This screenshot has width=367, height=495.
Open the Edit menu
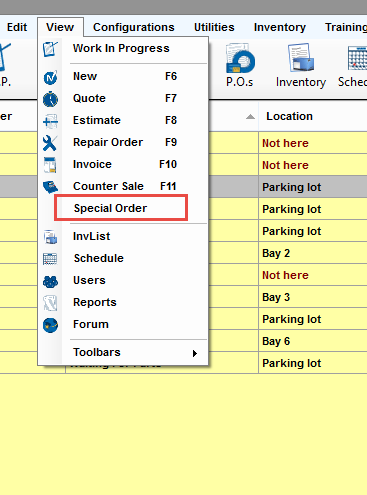(x=17, y=27)
